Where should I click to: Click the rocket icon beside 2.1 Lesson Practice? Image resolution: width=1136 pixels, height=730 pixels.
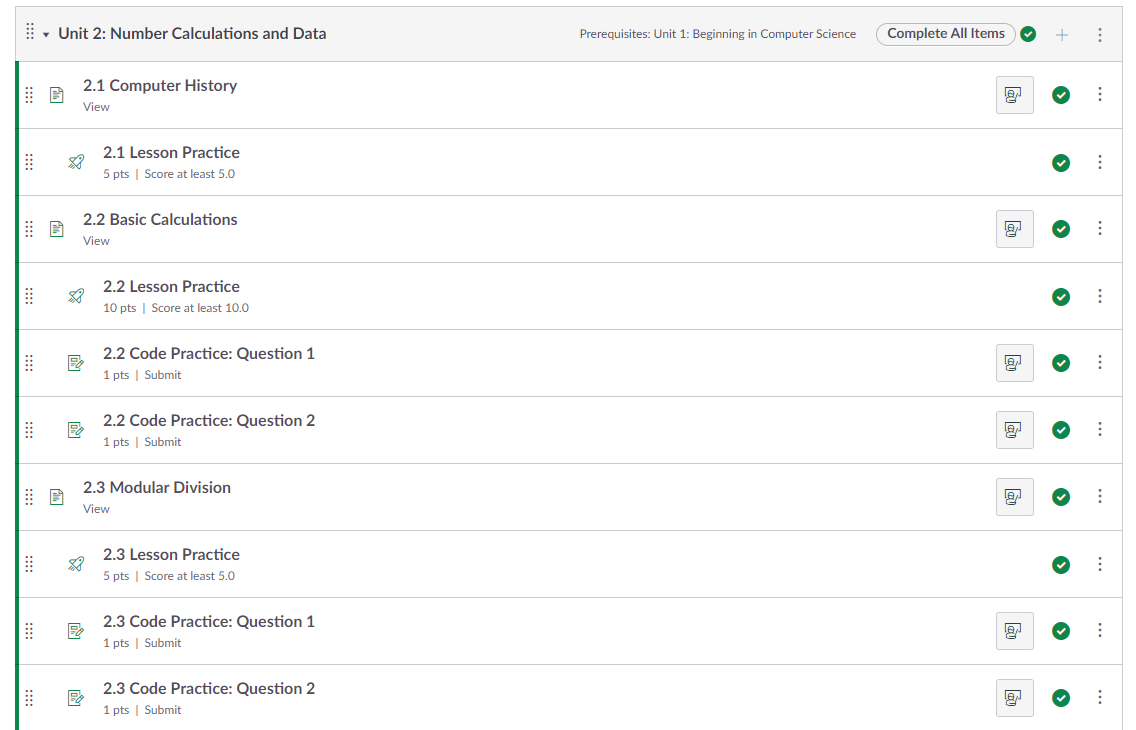(x=76, y=162)
